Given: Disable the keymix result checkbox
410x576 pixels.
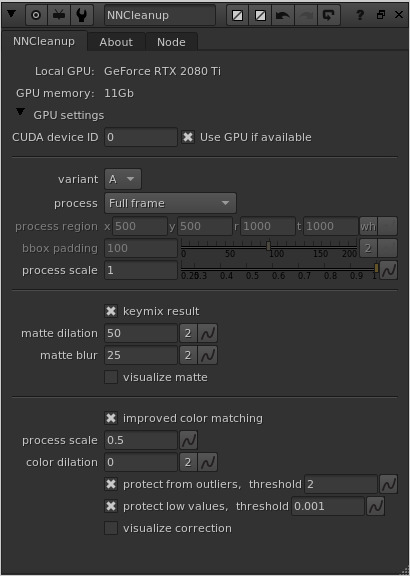Looking at the screenshot, I should tap(111, 311).
